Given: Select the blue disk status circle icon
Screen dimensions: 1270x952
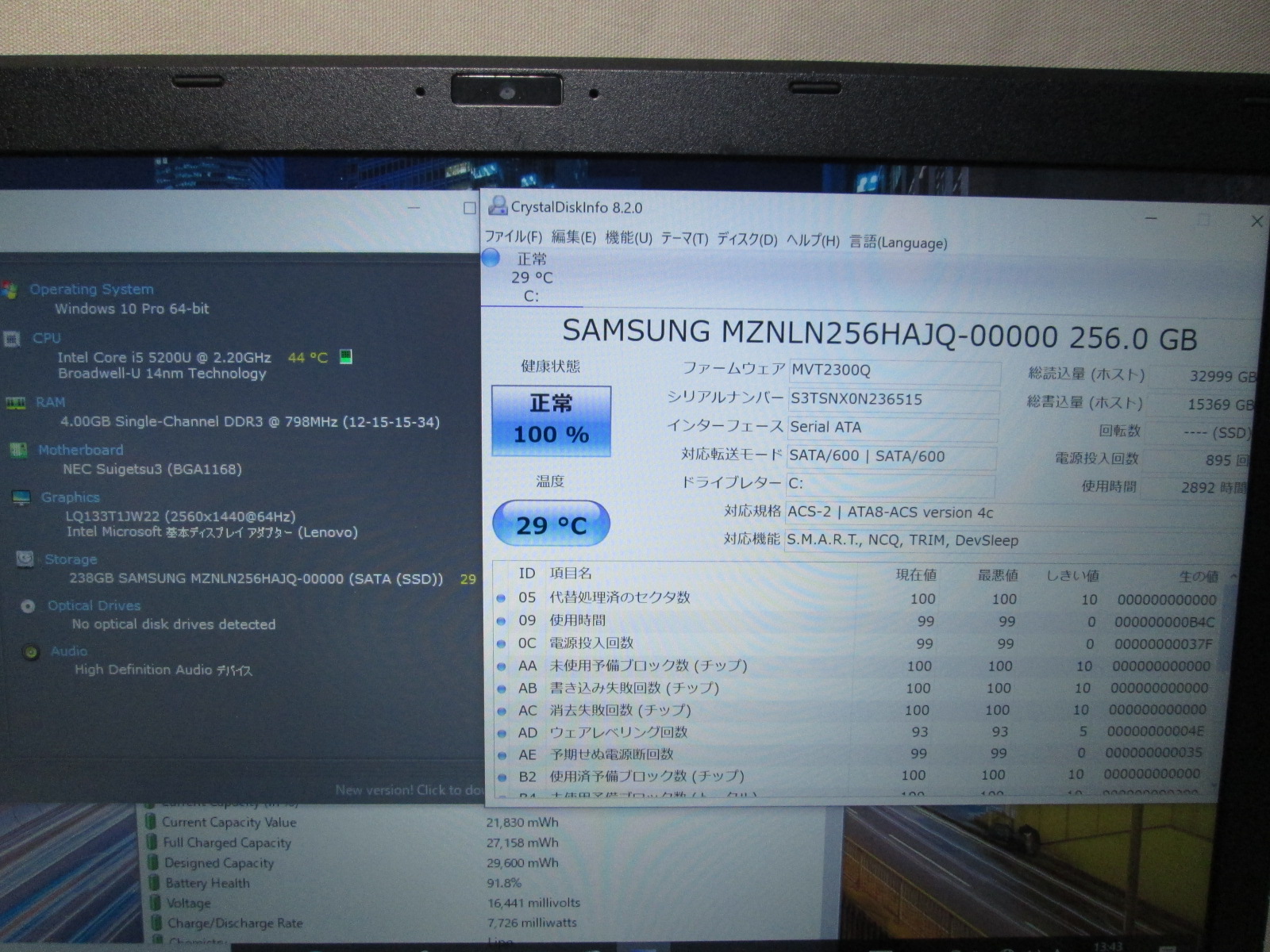Looking at the screenshot, I should [491, 258].
